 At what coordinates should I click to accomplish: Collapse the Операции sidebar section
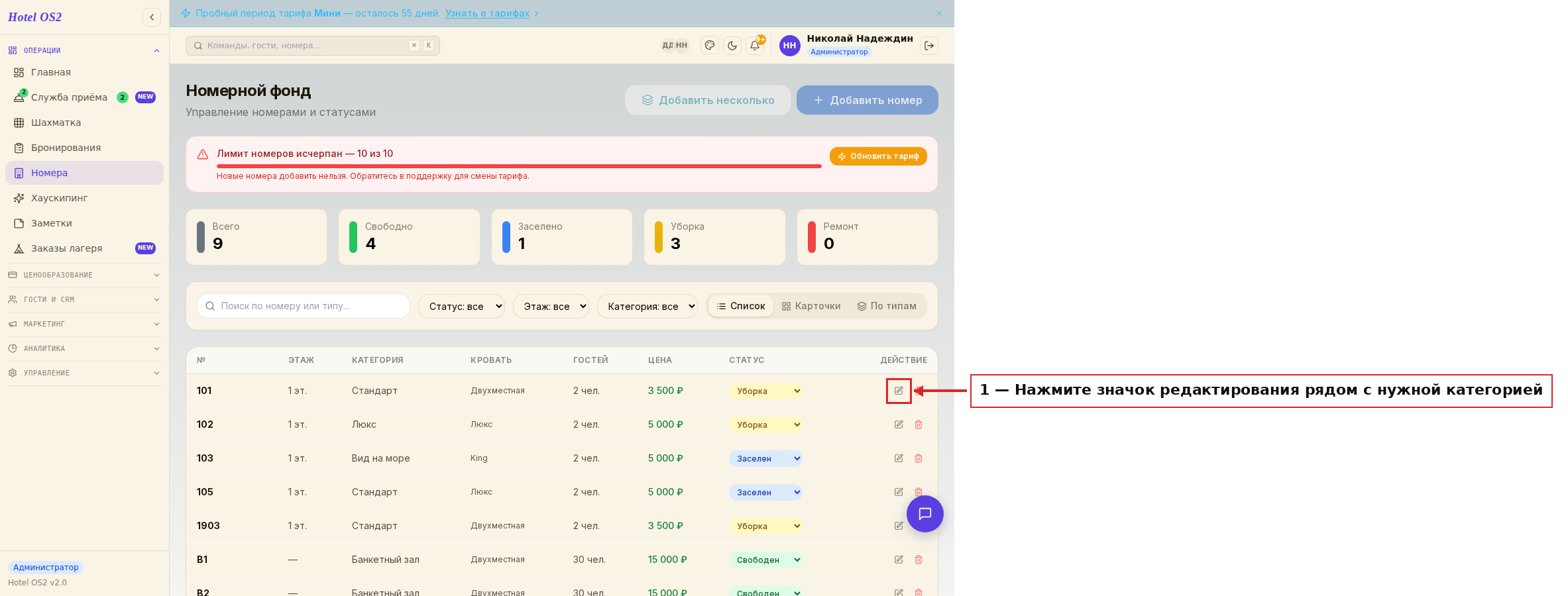84,50
